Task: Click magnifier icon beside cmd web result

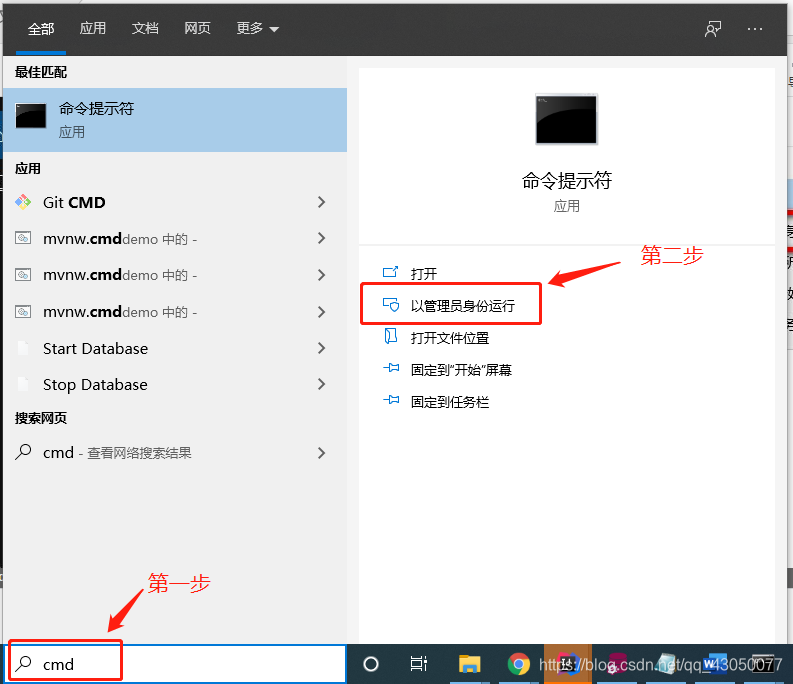Action: point(23,452)
